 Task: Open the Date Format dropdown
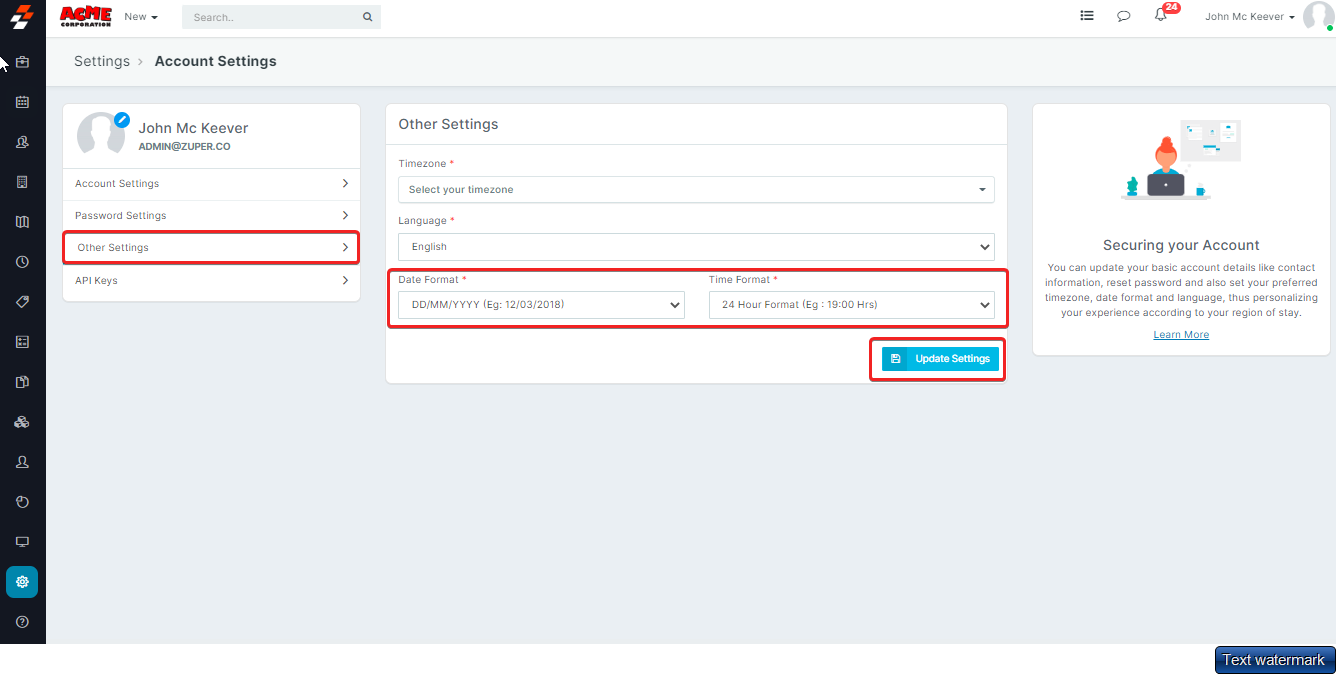point(541,305)
